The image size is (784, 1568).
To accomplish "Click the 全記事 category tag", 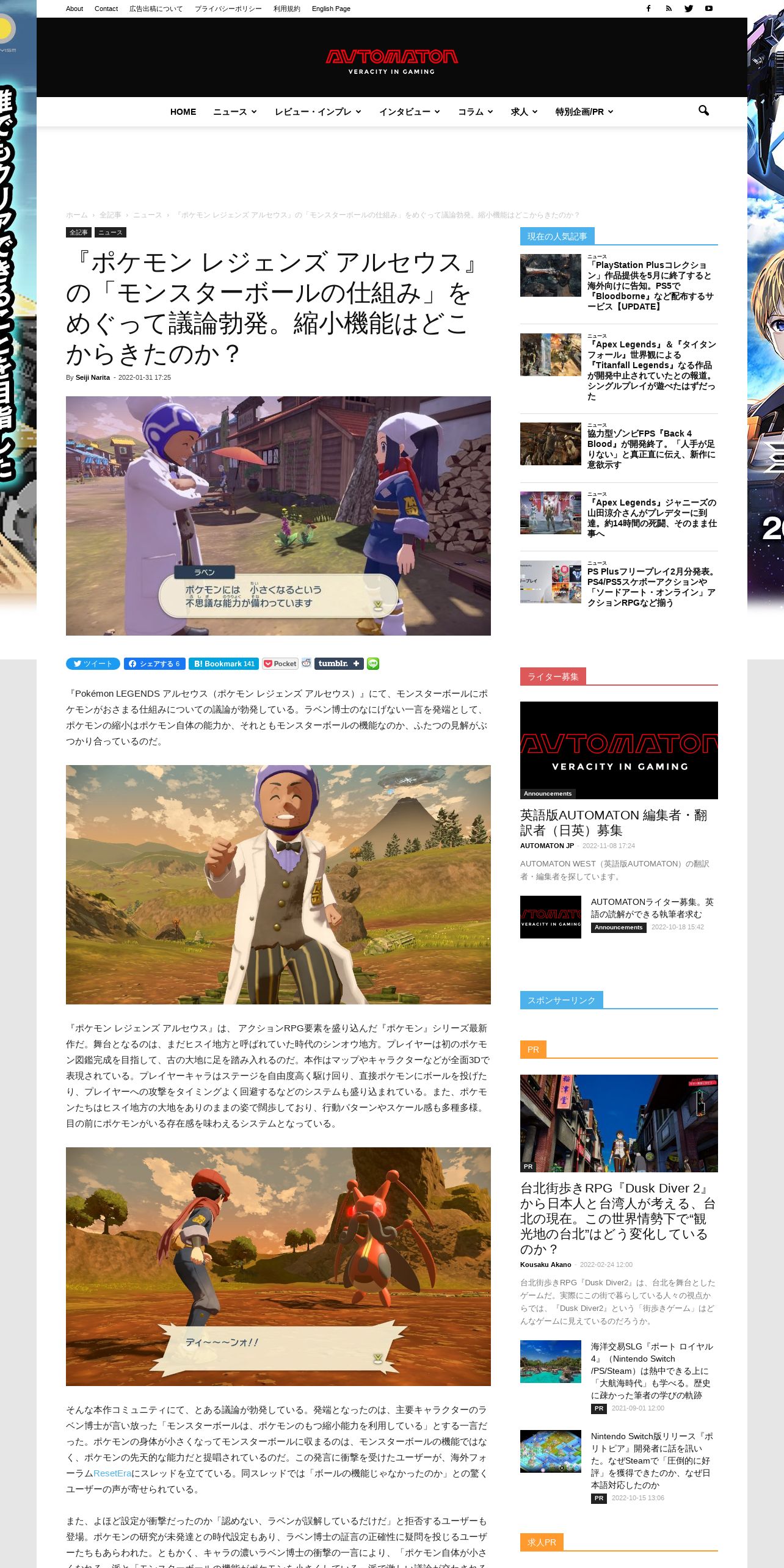I will pos(79,233).
